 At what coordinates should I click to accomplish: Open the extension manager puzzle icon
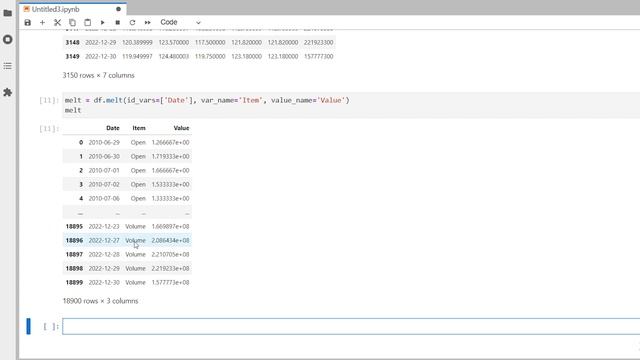coord(7,92)
